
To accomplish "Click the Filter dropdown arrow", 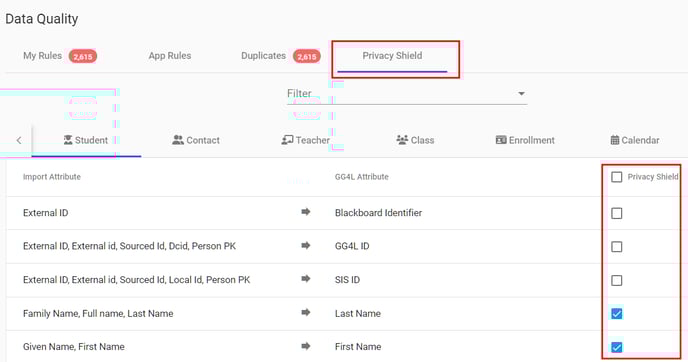I will [521, 93].
